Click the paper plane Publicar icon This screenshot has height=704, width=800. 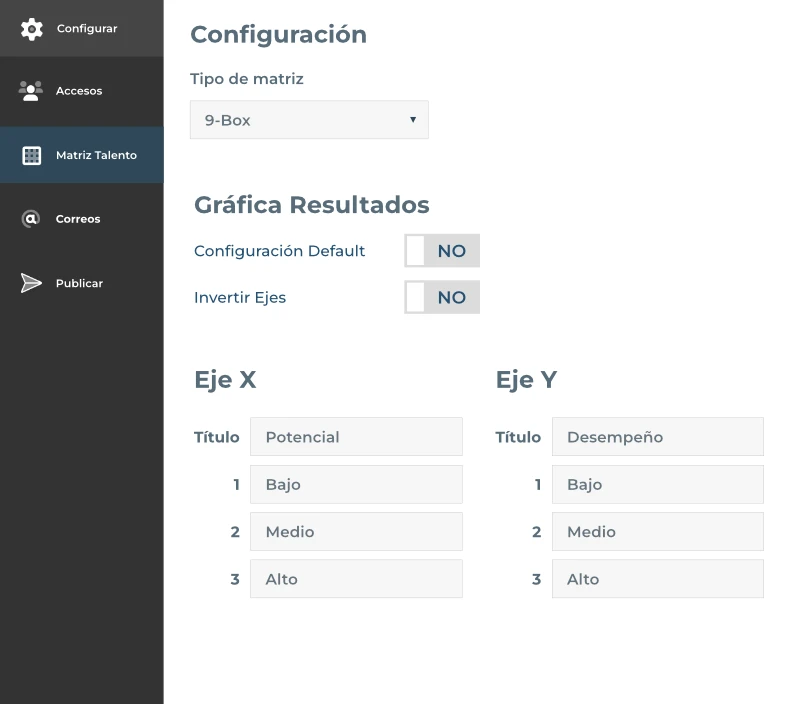coord(31,284)
